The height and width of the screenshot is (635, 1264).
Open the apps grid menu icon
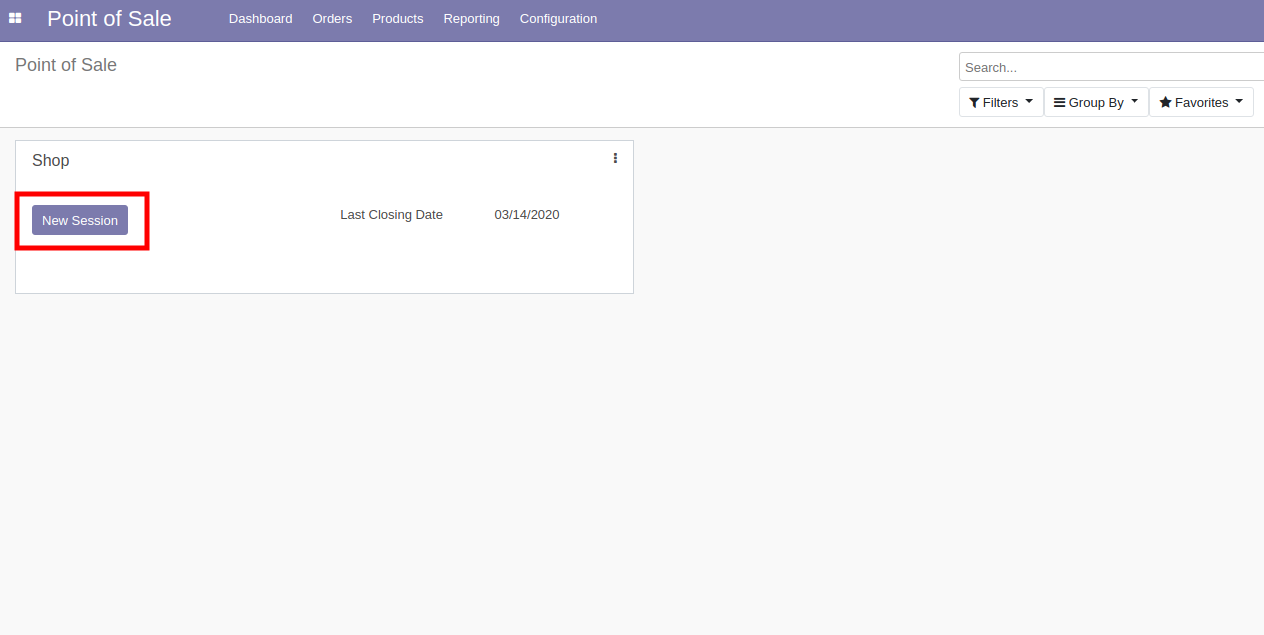(x=15, y=18)
